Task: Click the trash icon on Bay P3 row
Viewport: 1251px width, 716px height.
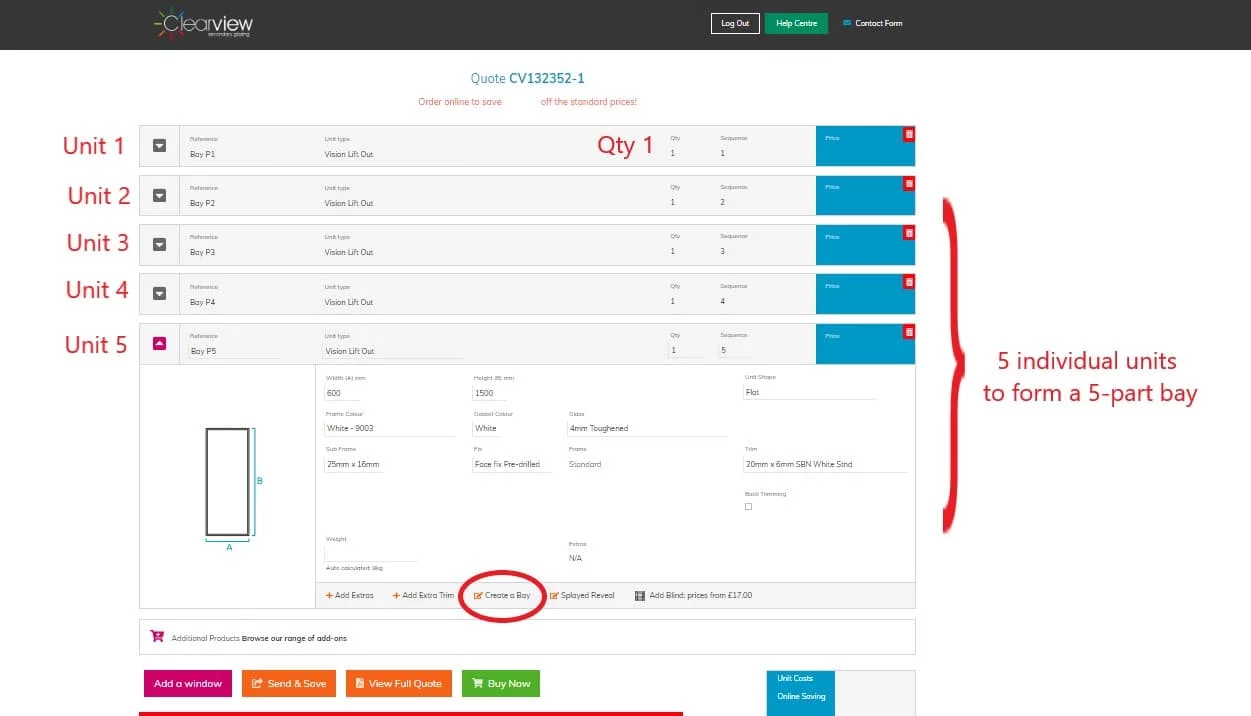Action: (x=908, y=233)
